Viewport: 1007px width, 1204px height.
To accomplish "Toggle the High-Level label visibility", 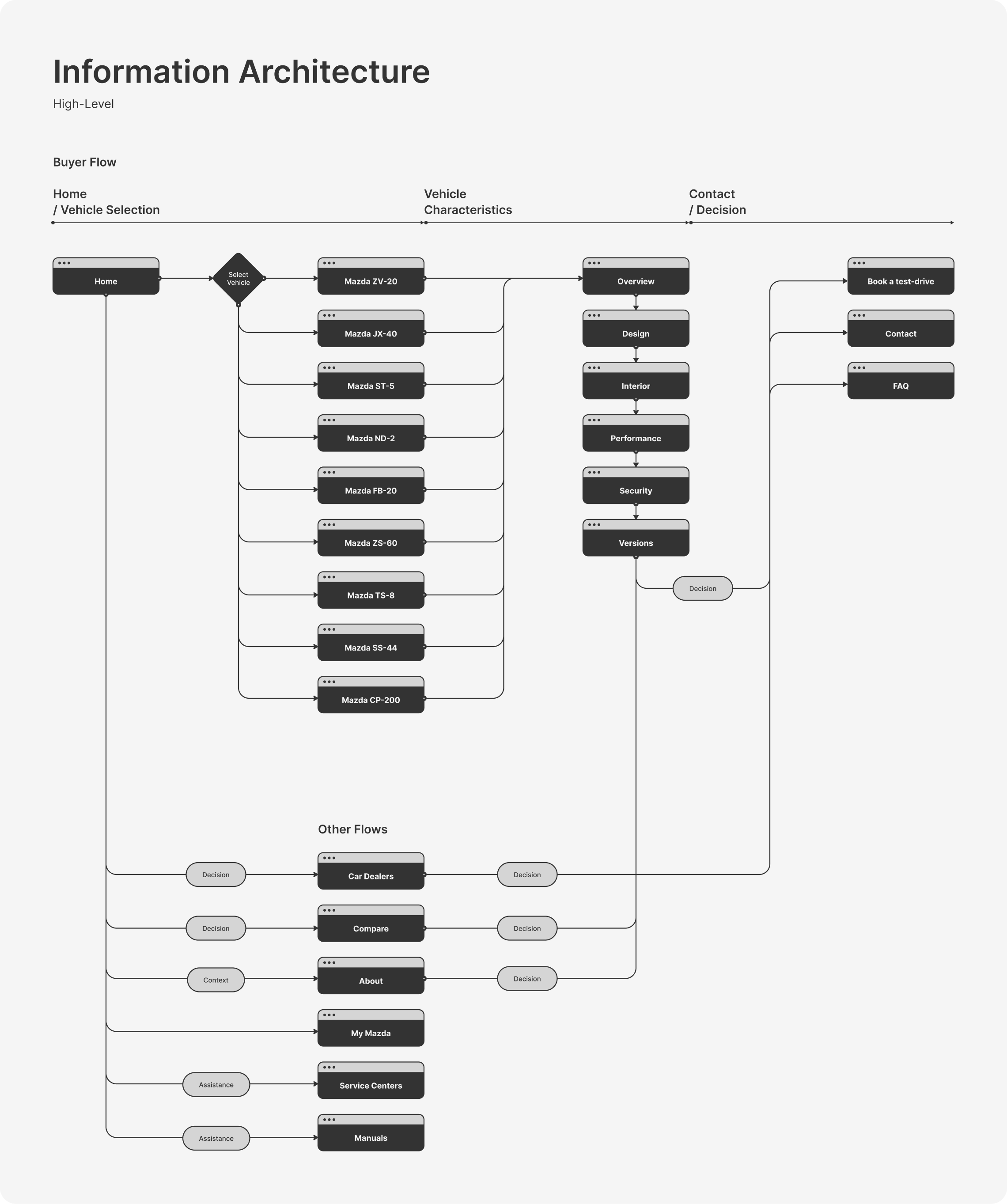I will 84,103.
